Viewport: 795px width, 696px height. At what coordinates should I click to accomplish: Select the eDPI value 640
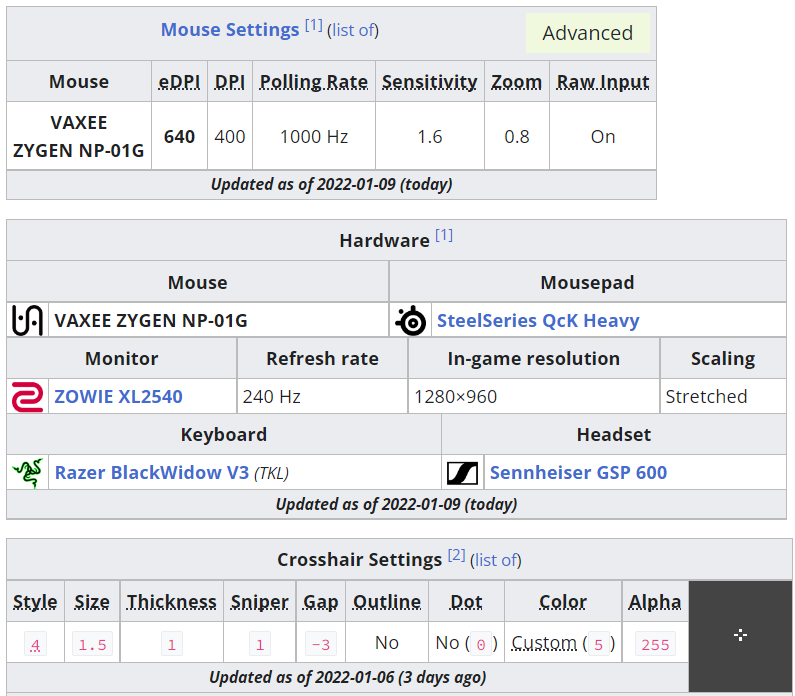[x=179, y=136]
